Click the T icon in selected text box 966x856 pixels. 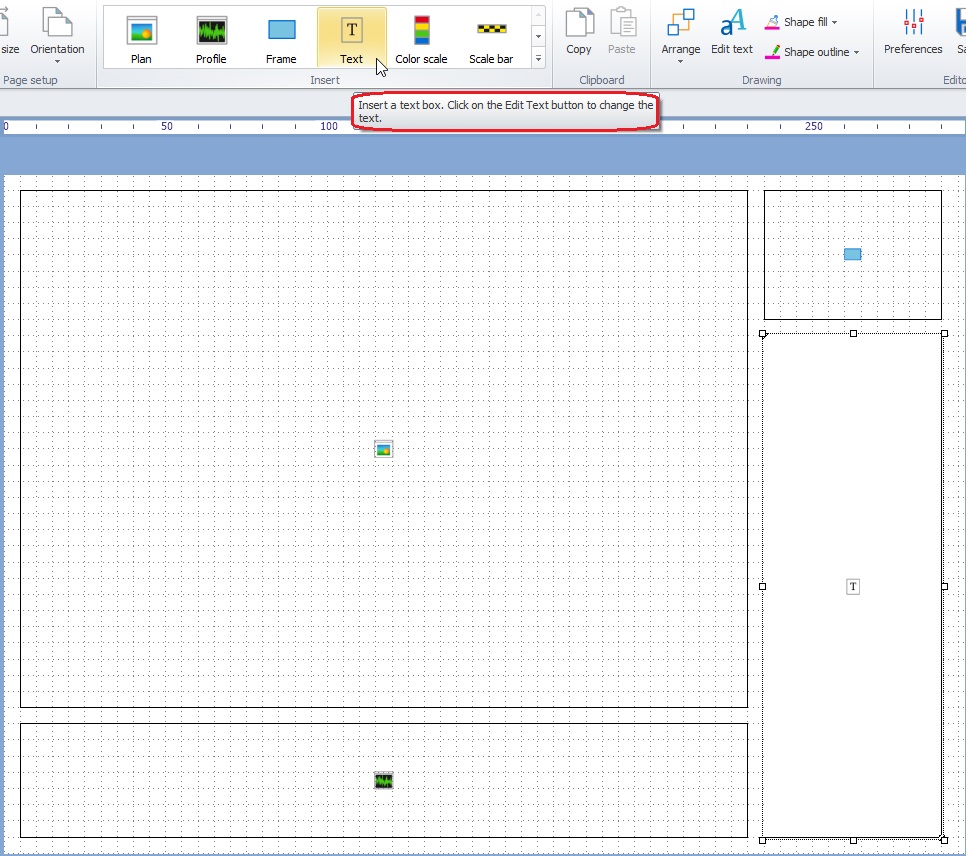(x=853, y=587)
